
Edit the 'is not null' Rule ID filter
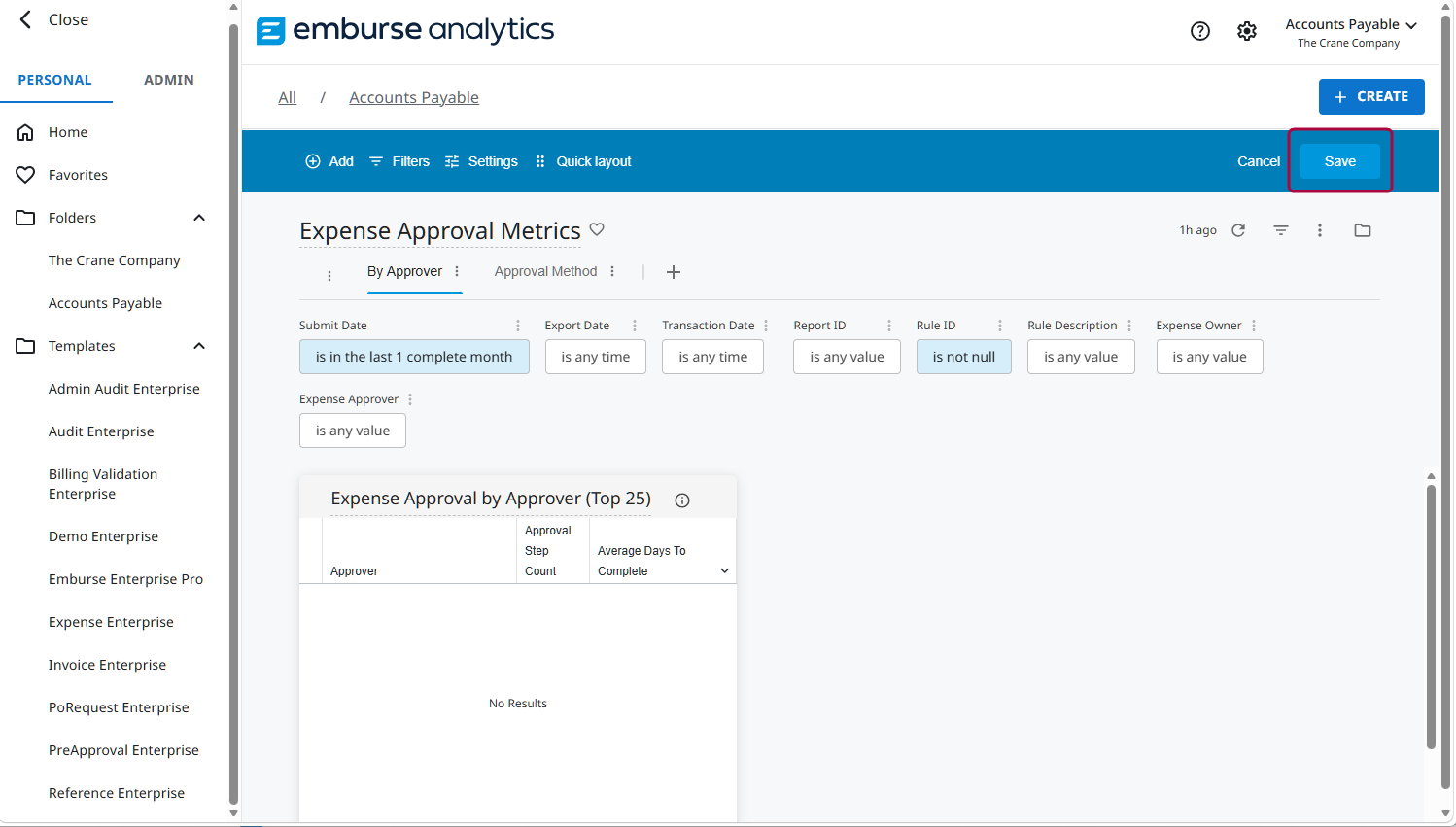coord(963,357)
